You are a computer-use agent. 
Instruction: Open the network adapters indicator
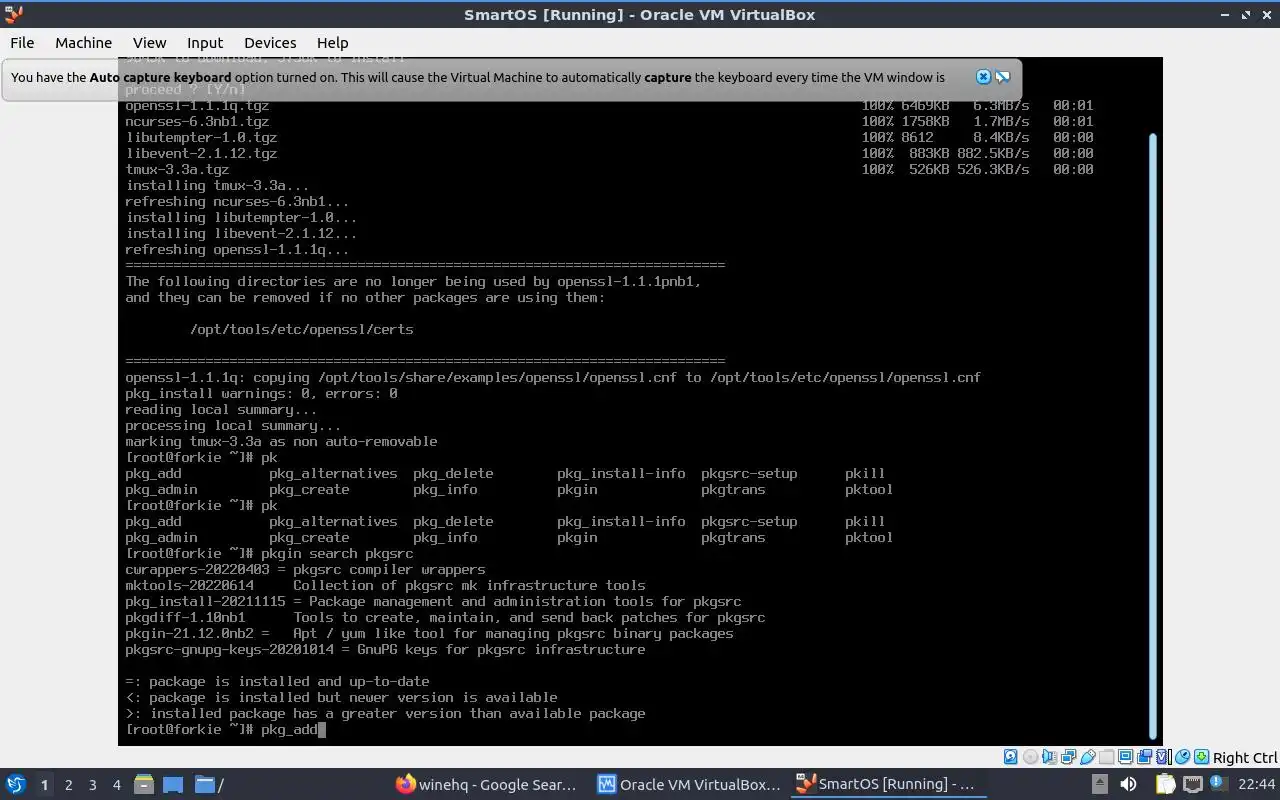pyautogui.click(x=1069, y=757)
